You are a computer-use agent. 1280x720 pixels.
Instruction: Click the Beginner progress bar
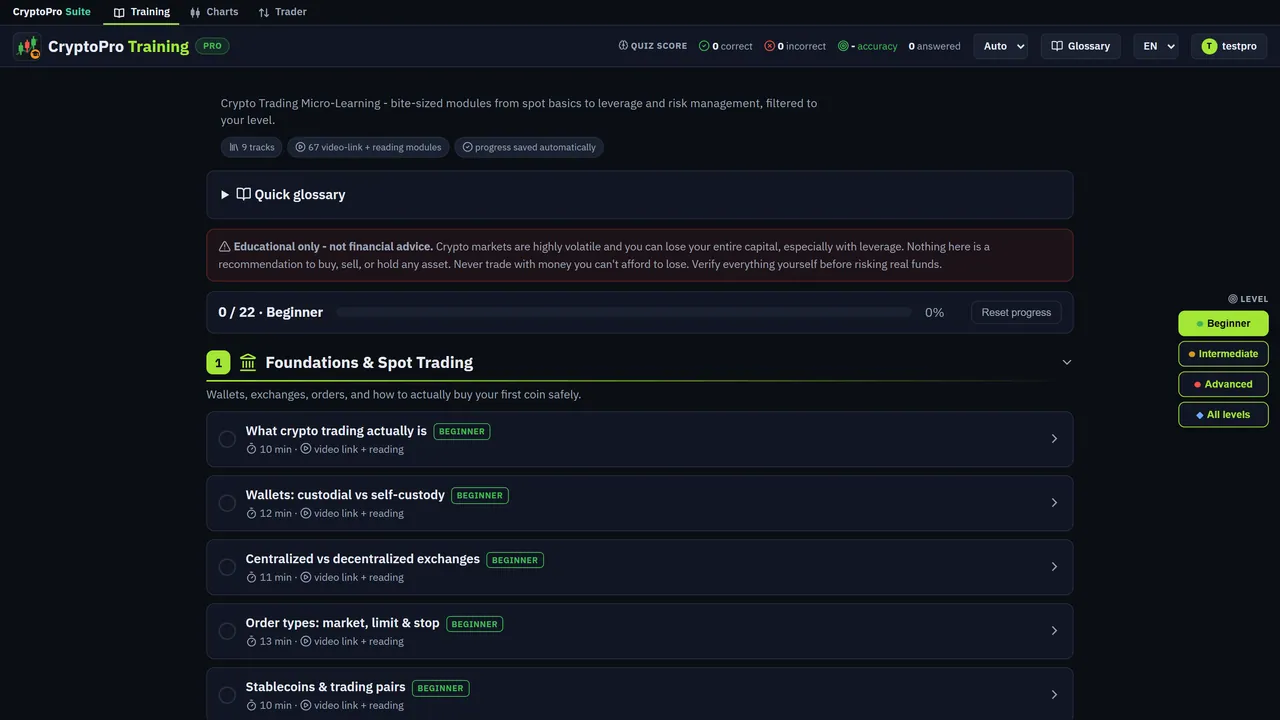[x=624, y=312]
